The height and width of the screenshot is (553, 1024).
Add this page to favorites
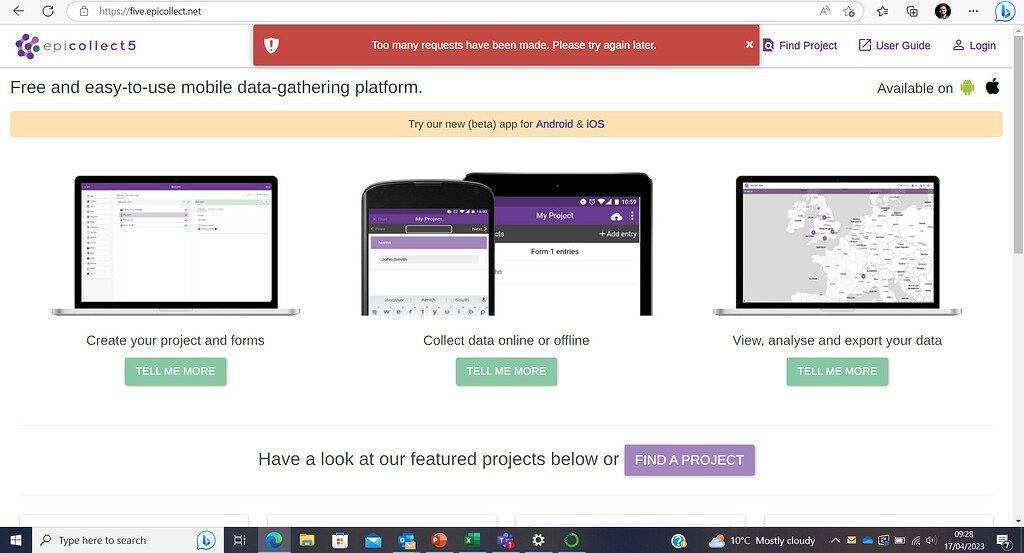[x=849, y=11]
